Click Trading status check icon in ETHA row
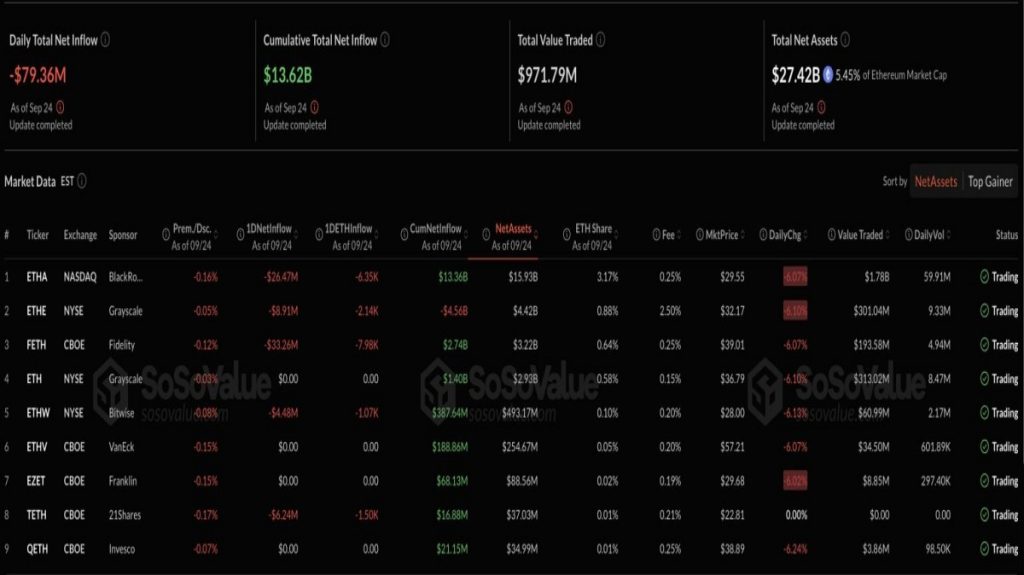This screenshot has width=1024, height=575. coord(983,277)
